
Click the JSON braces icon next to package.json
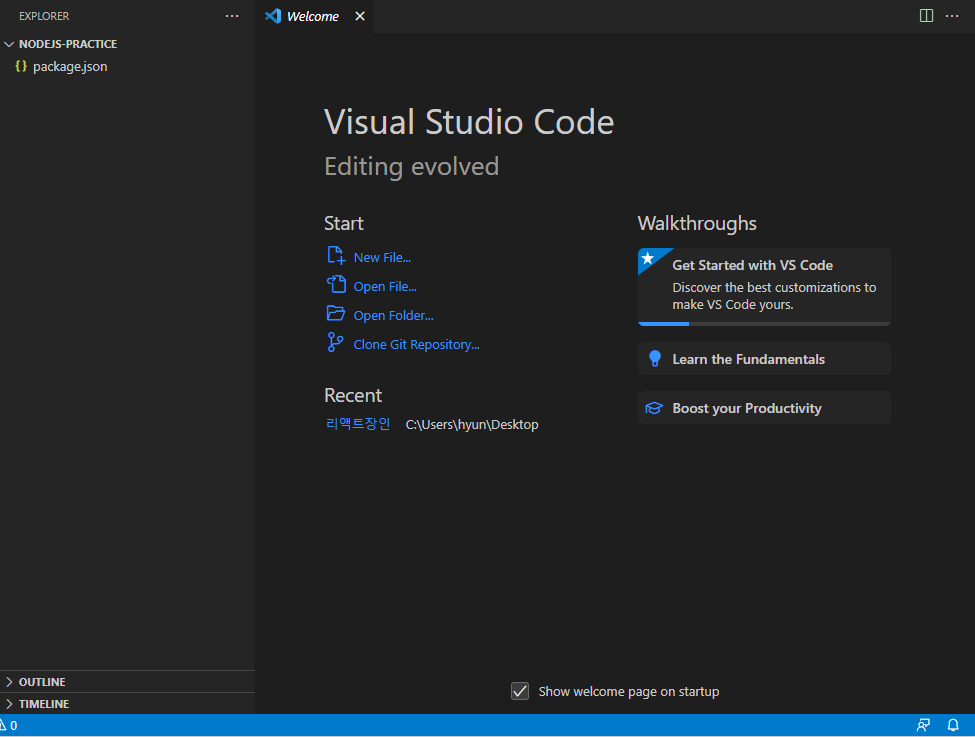click(x=21, y=66)
